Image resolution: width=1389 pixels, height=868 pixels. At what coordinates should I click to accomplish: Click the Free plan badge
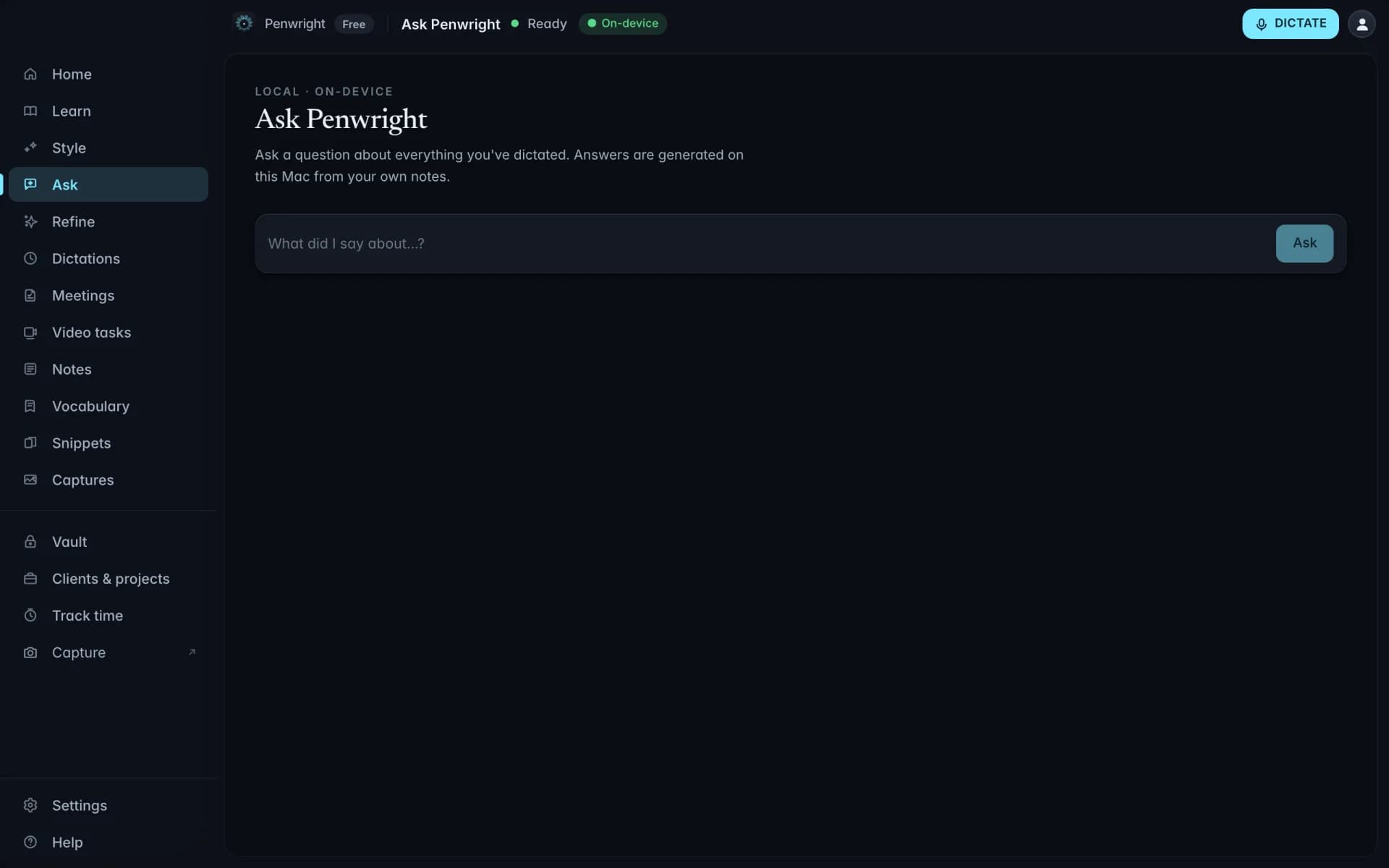(x=354, y=24)
